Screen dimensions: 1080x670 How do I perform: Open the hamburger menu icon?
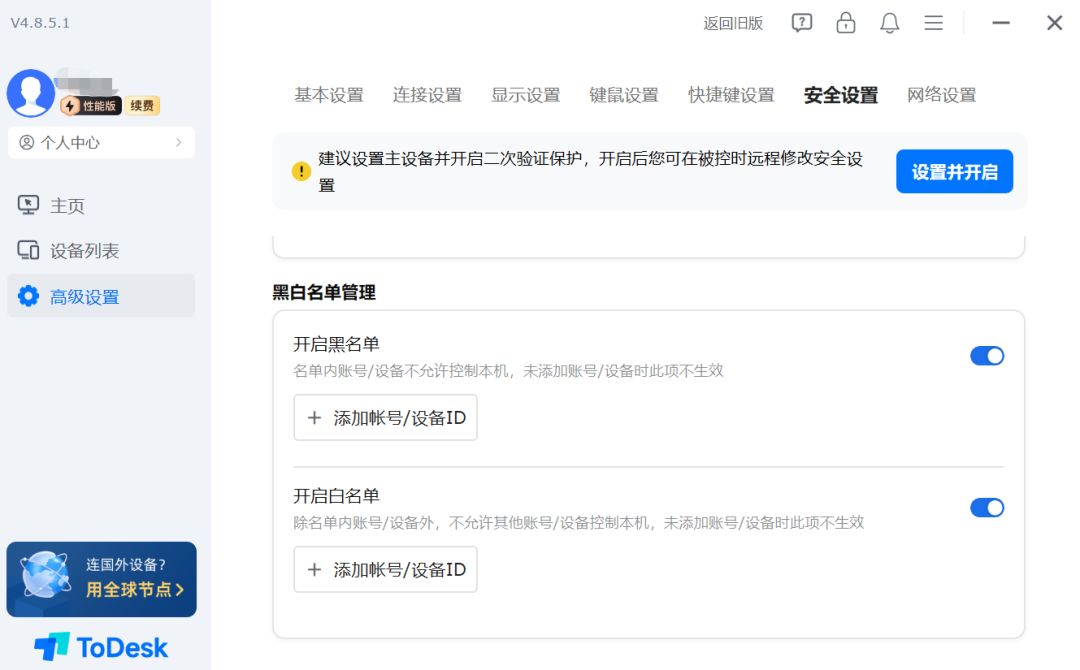(x=933, y=23)
